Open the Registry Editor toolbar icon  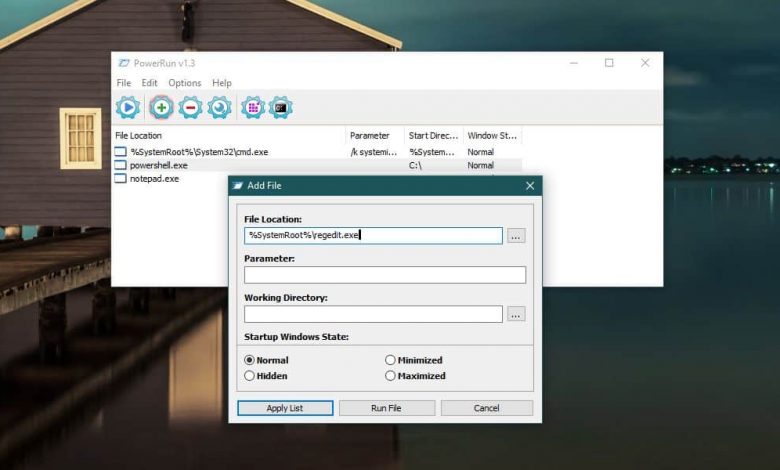click(x=253, y=107)
